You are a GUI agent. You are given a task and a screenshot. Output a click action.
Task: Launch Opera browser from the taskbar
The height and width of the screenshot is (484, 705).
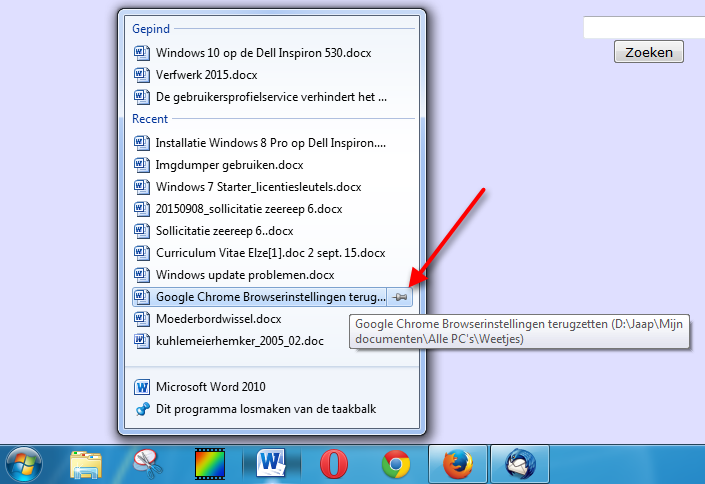[x=334, y=464]
